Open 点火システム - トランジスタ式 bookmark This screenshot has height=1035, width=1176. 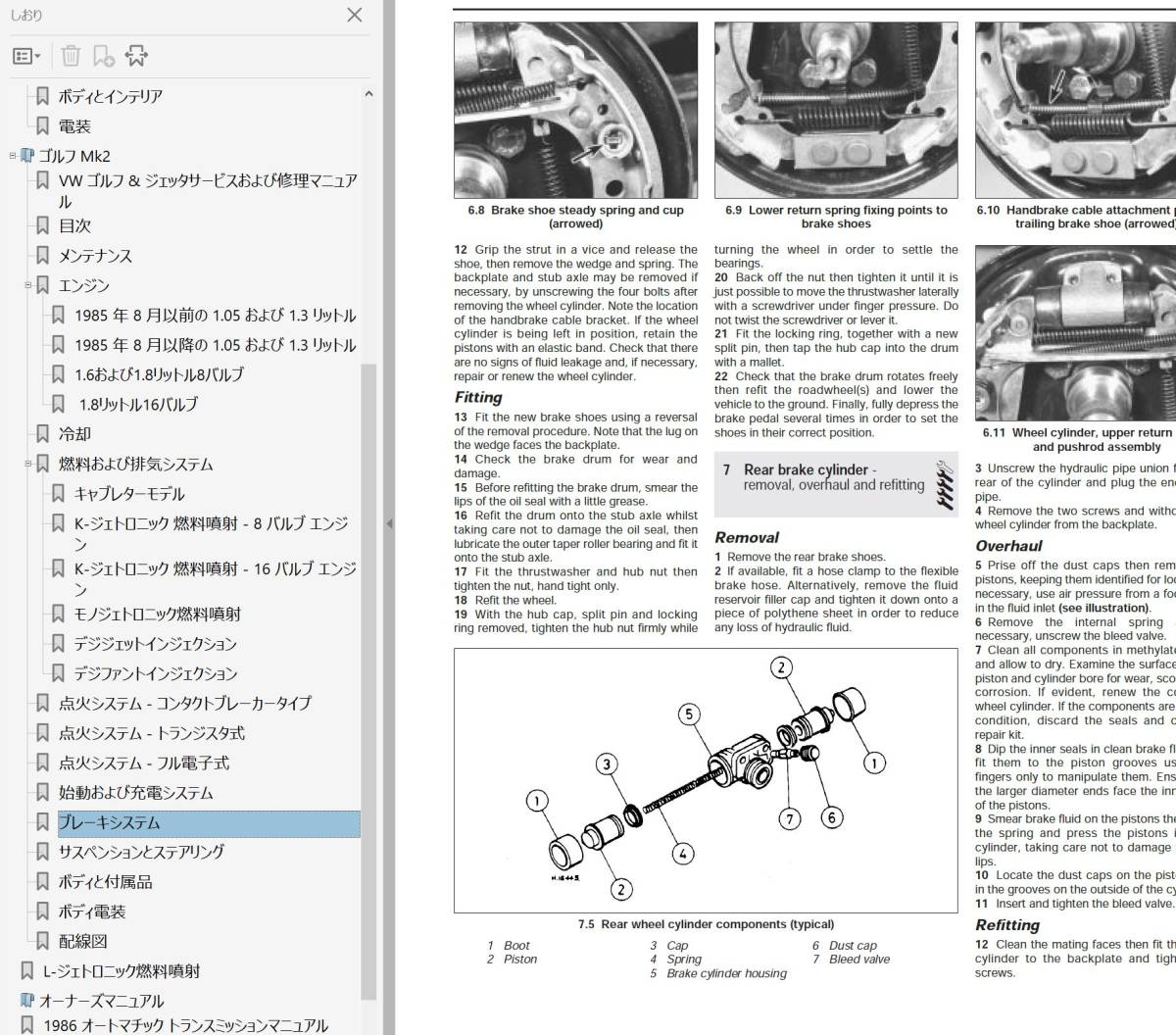click(151, 733)
